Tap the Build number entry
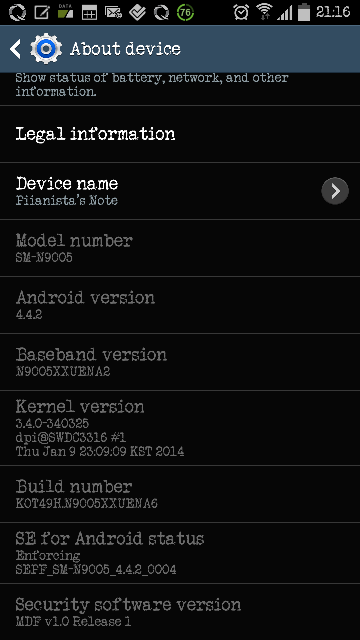The height and width of the screenshot is (640, 360). click(180, 494)
